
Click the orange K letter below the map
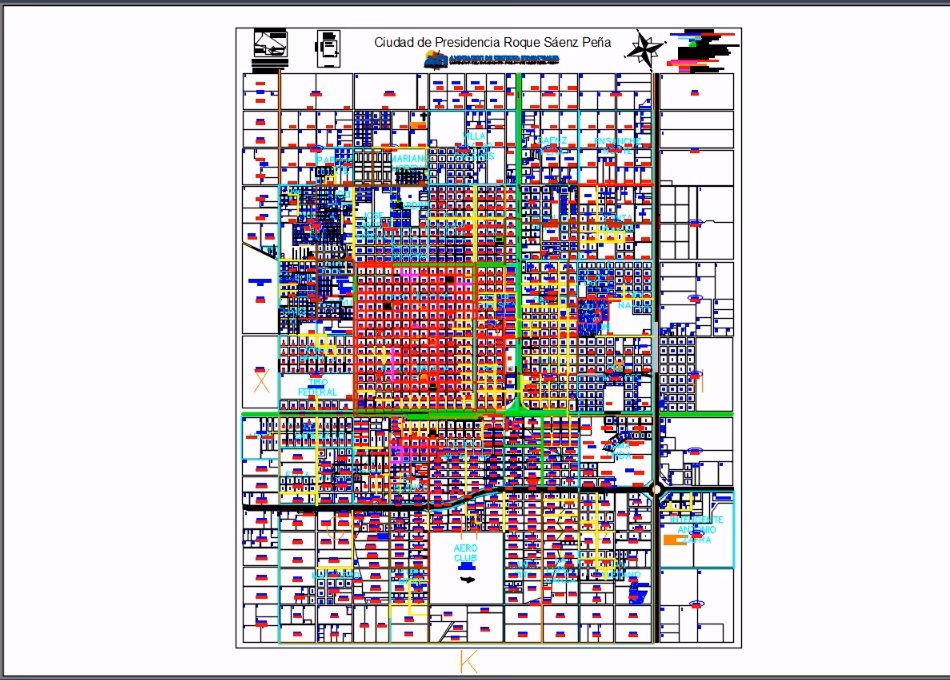coord(468,661)
